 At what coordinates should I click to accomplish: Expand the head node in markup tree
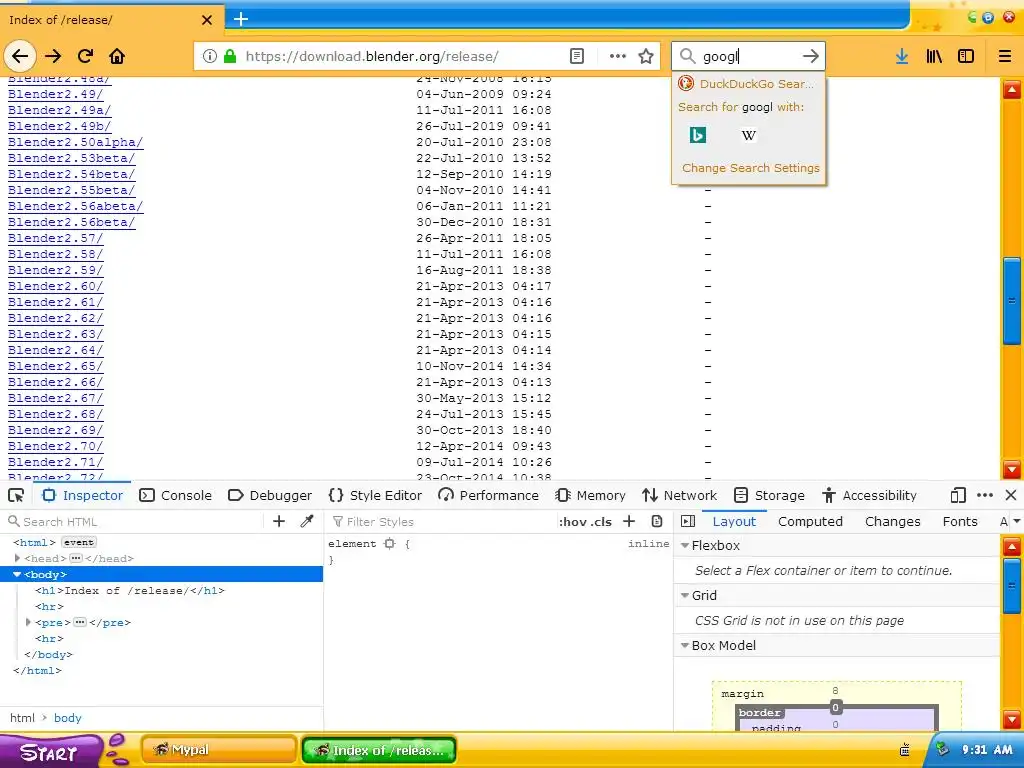(18, 558)
